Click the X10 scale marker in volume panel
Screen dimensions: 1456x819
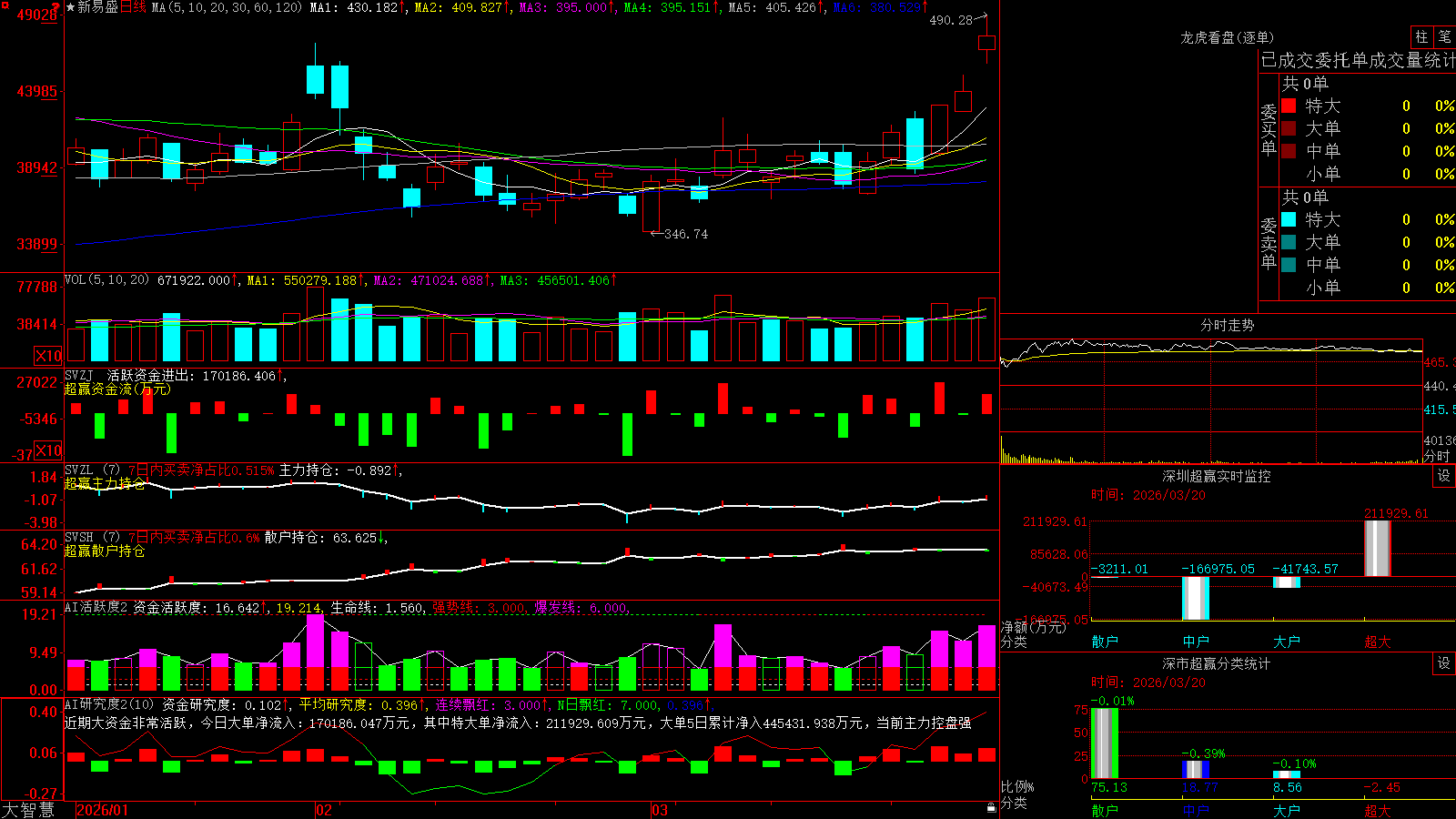(x=48, y=356)
